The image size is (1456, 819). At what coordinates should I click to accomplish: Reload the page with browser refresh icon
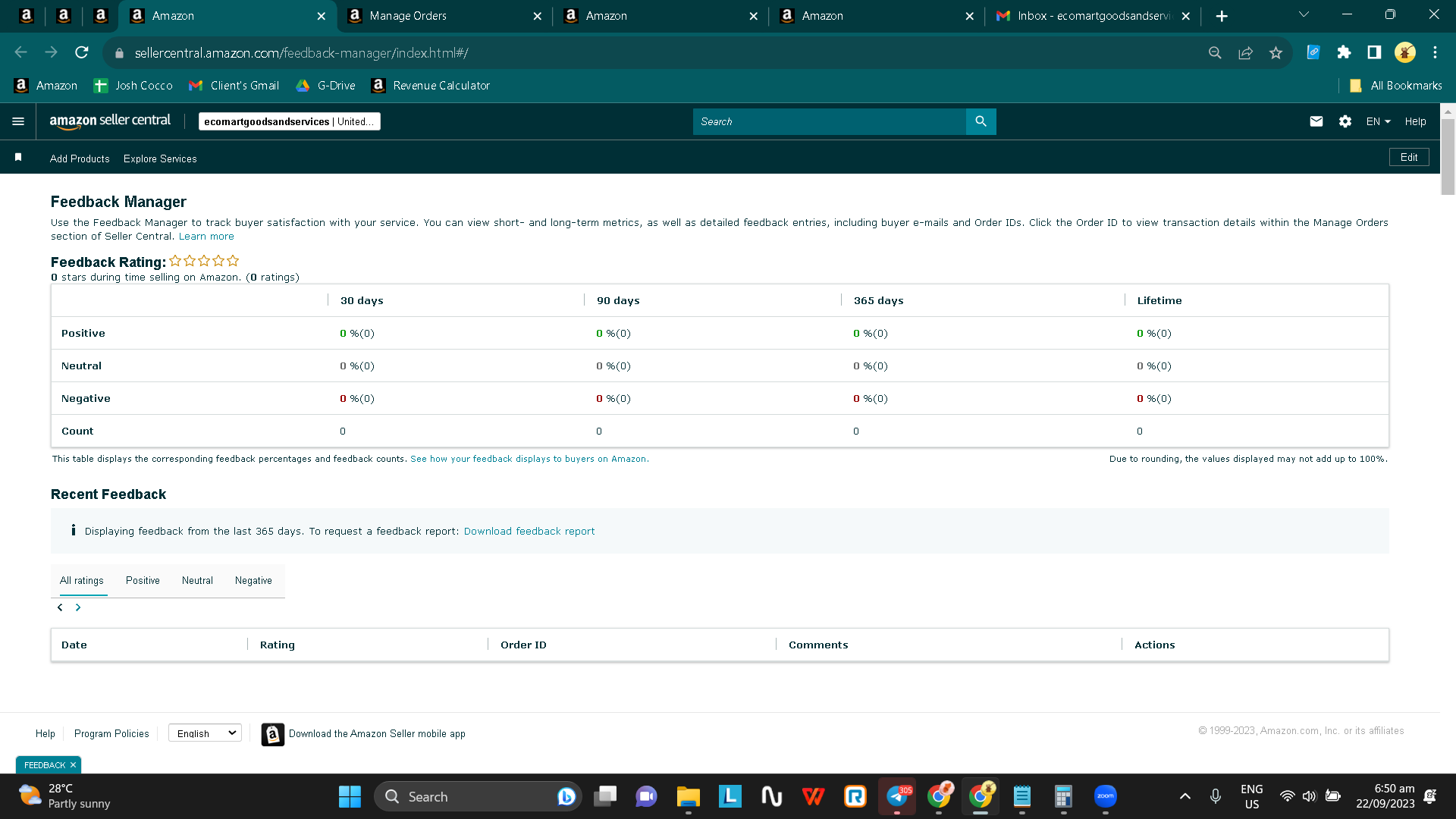click(x=82, y=52)
